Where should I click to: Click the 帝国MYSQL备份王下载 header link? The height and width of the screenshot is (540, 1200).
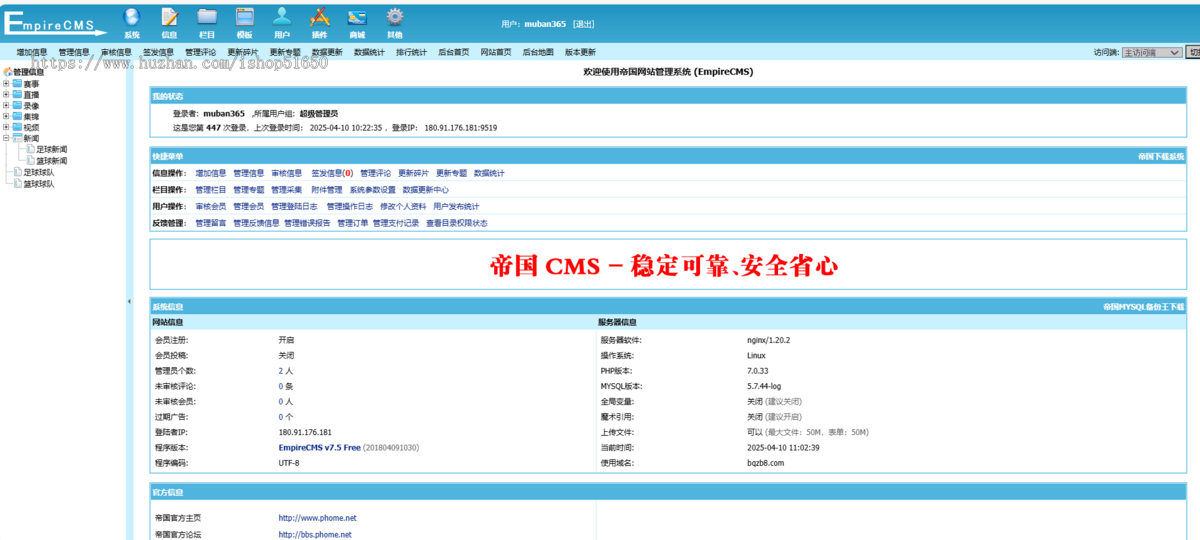click(x=1144, y=306)
